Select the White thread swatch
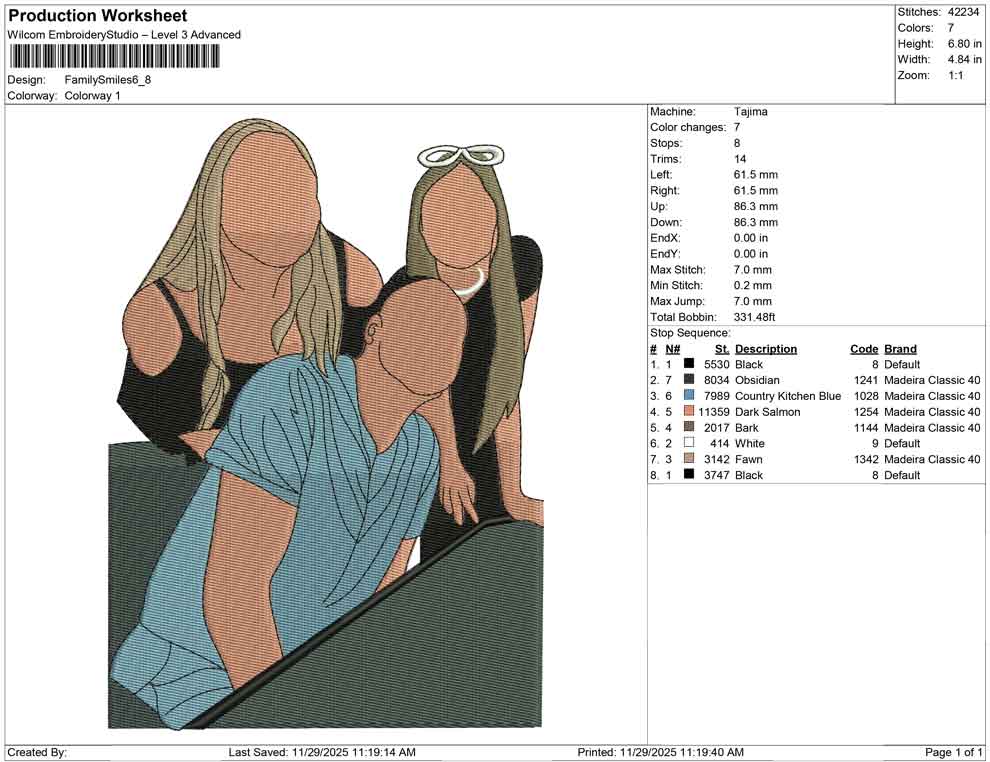Screen dimensions: 990x762 pyautogui.click(x=689, y=443)
